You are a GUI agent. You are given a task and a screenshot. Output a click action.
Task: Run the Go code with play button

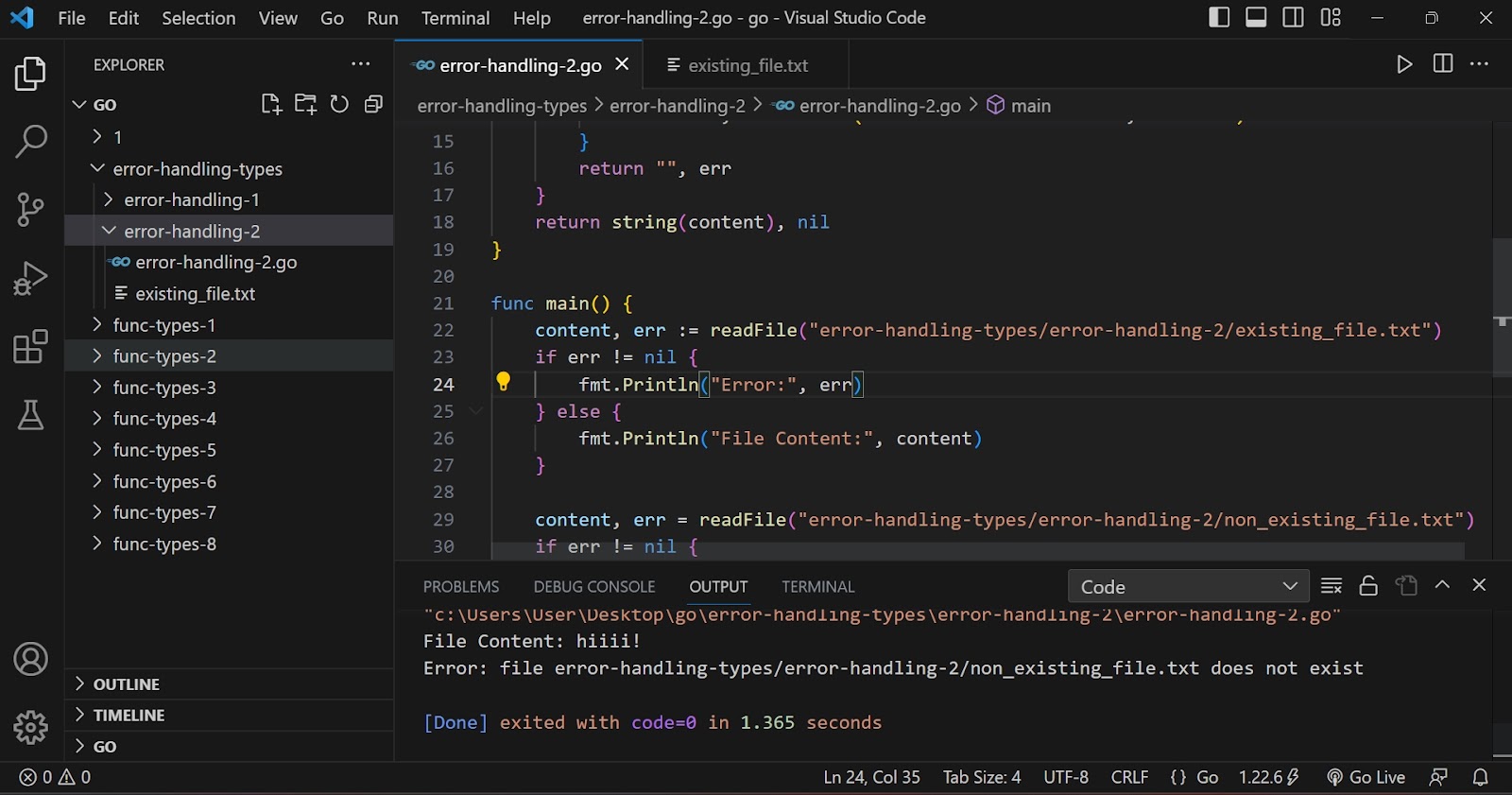[x=1404, y=64]
